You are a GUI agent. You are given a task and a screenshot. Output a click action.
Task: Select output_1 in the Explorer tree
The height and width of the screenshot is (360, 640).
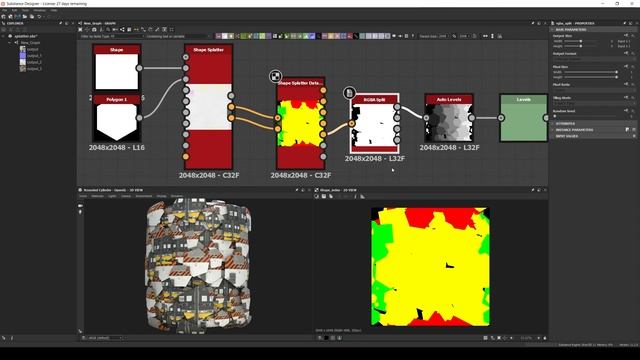click(34, 56)
